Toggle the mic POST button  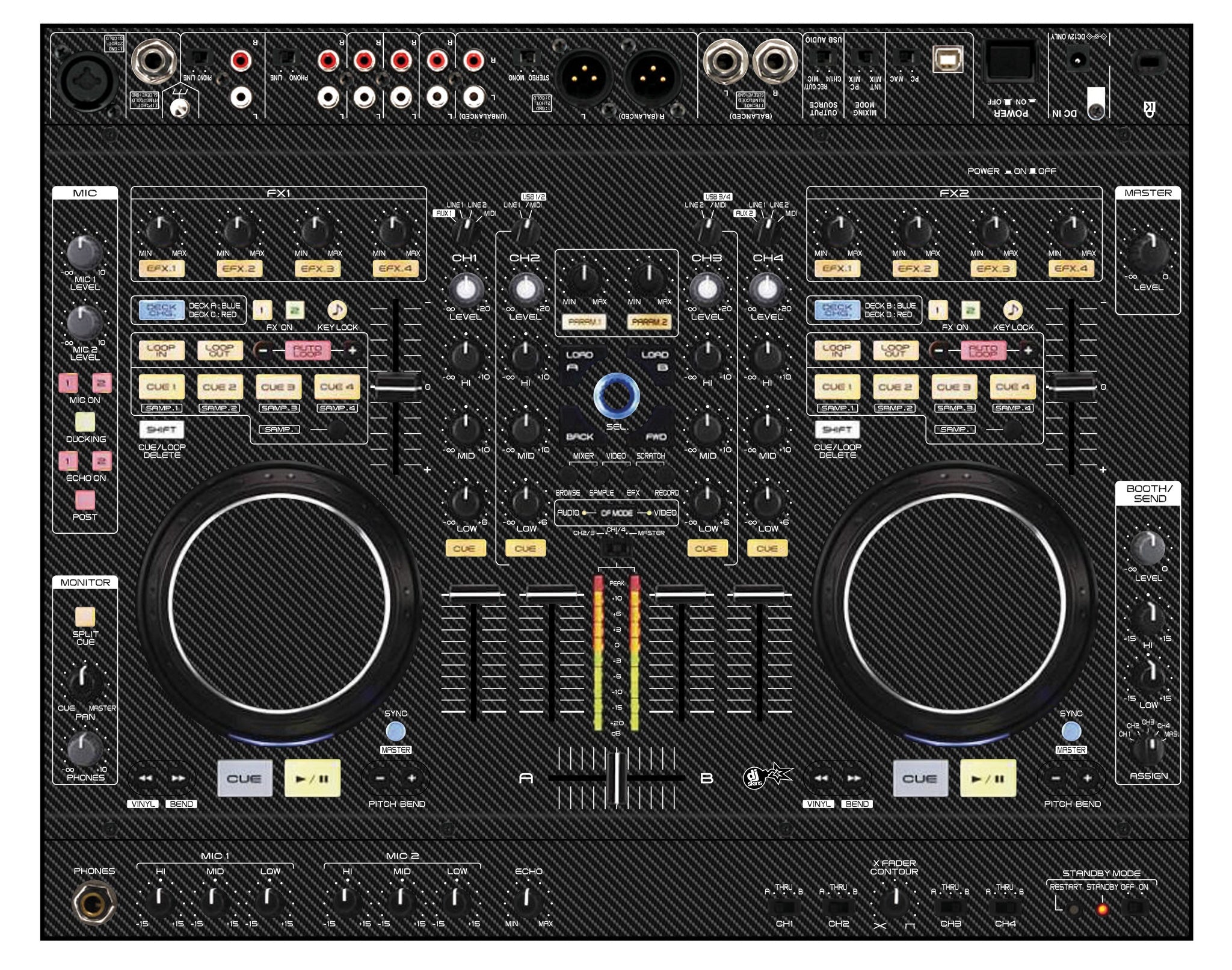(x=85, y=500)
